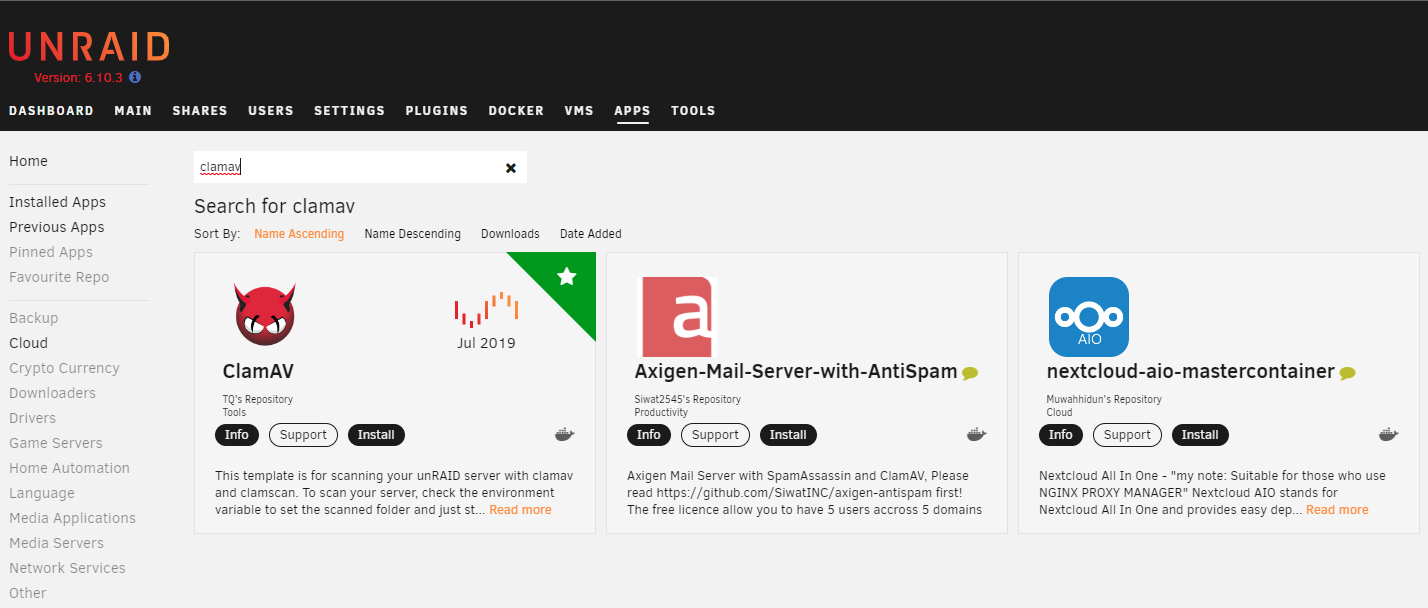Select the Home Automation category
This screenshot has height=608, width=1428.
click(x=69, y=468)
